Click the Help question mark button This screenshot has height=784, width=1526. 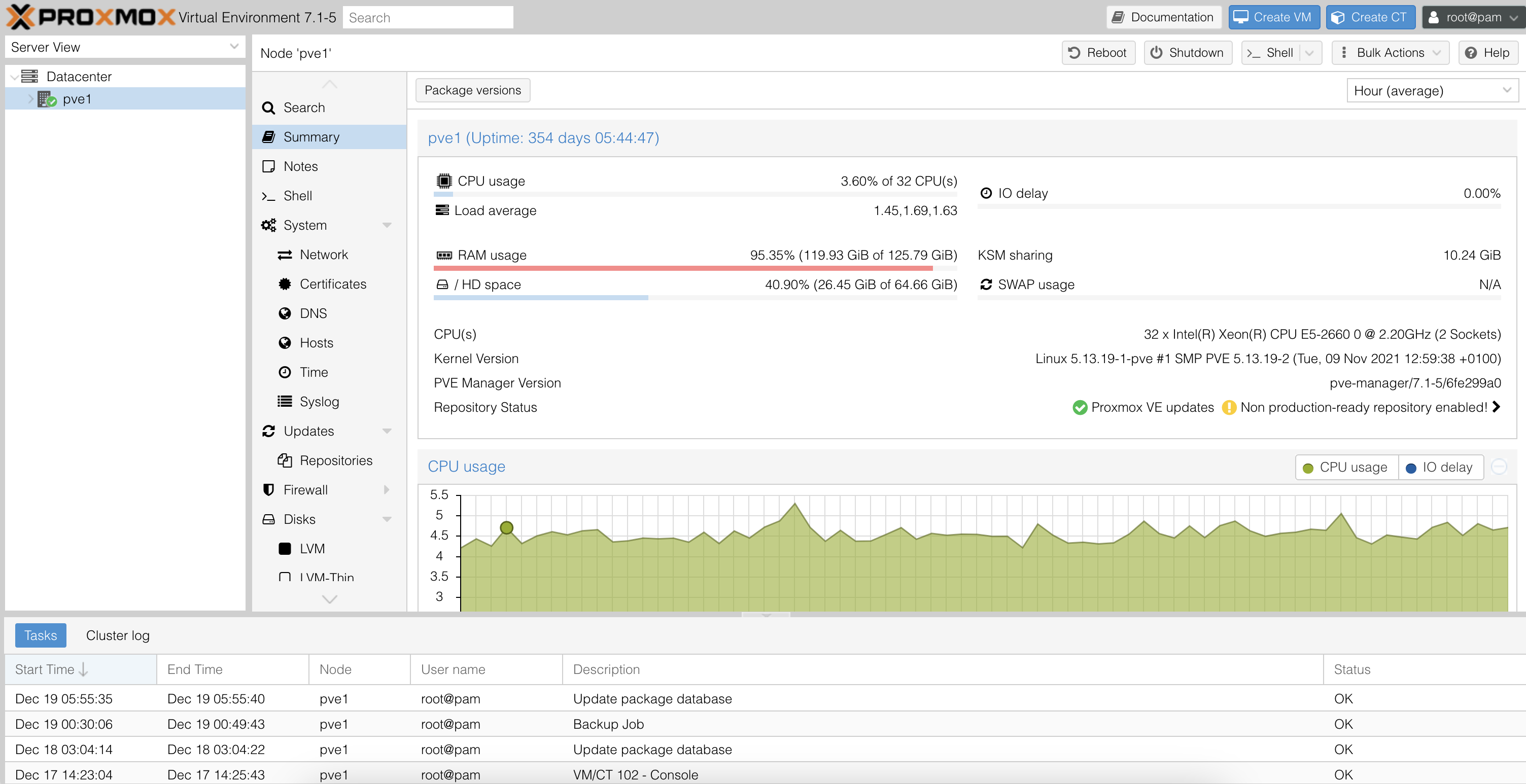tap(1487, 53)
